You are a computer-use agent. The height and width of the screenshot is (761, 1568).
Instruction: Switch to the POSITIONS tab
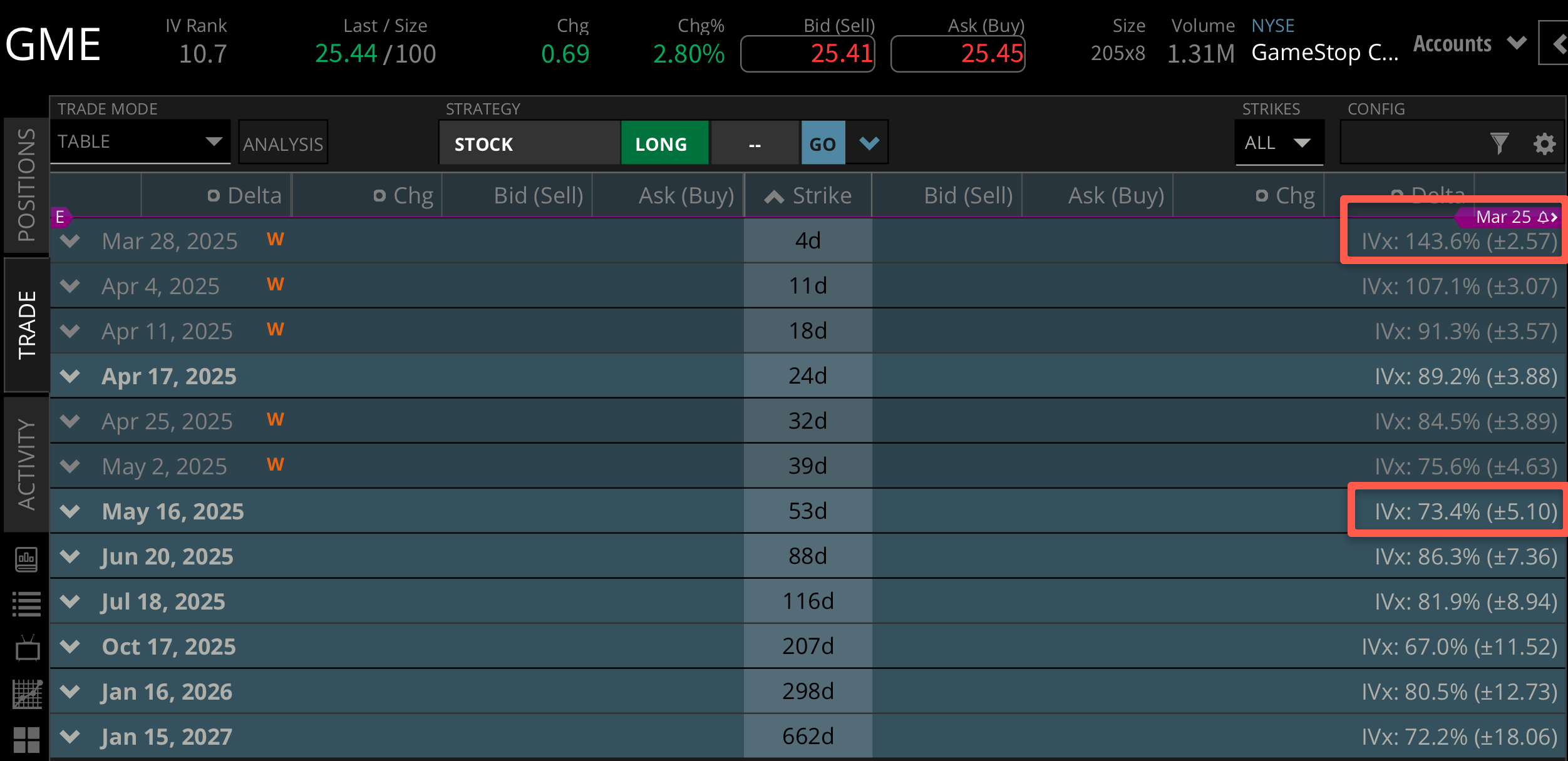[x=26, y=185]
